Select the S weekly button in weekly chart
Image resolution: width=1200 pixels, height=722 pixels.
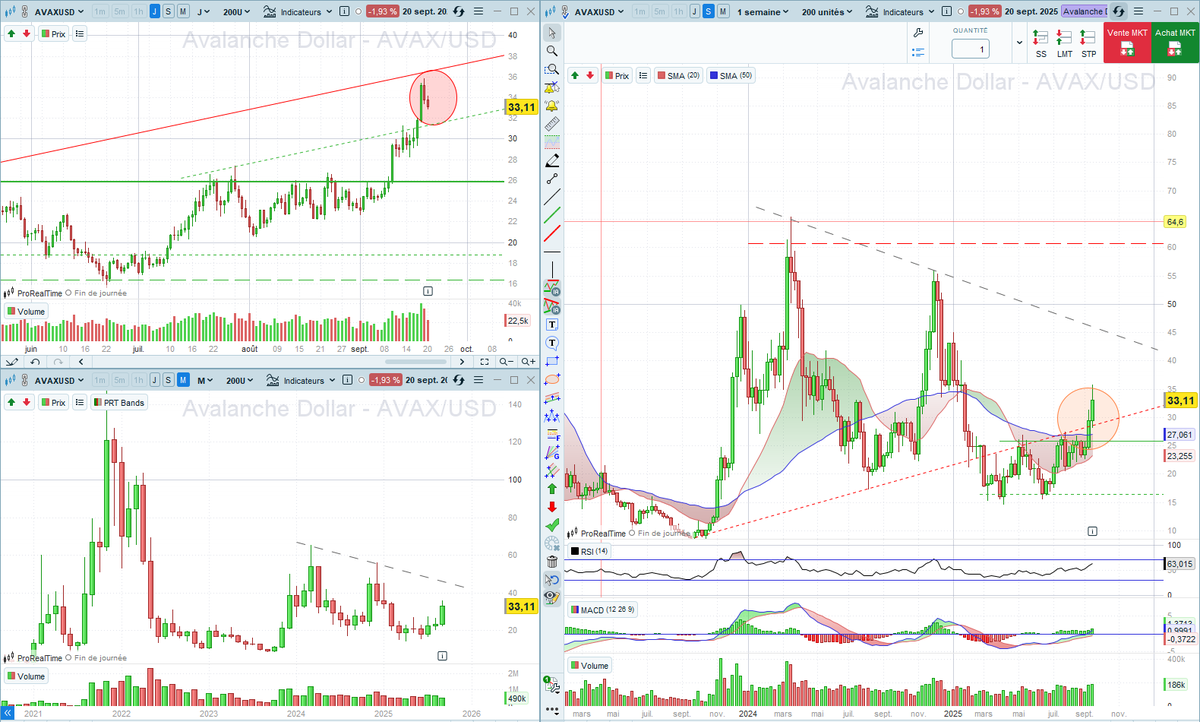click(707, 11)
